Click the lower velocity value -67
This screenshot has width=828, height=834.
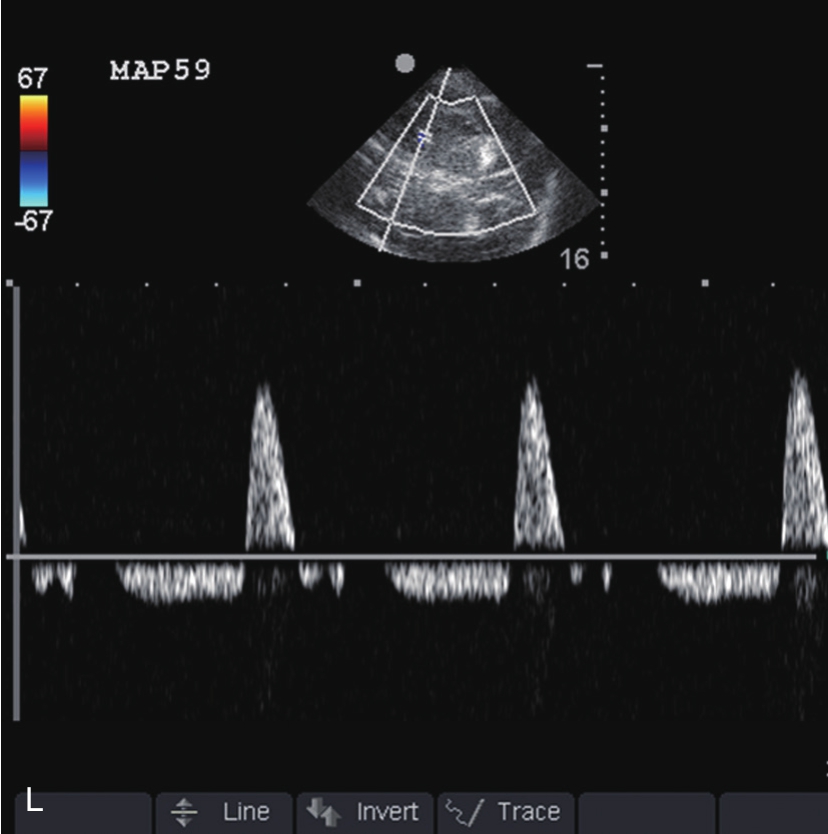(34, 220)
